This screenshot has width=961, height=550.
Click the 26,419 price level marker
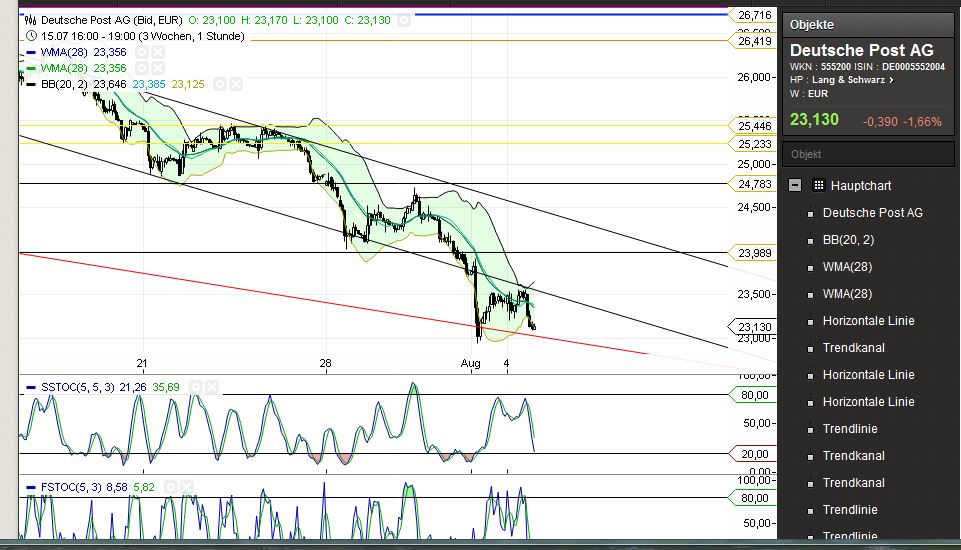pyautogui.click(x=753, y=41)
